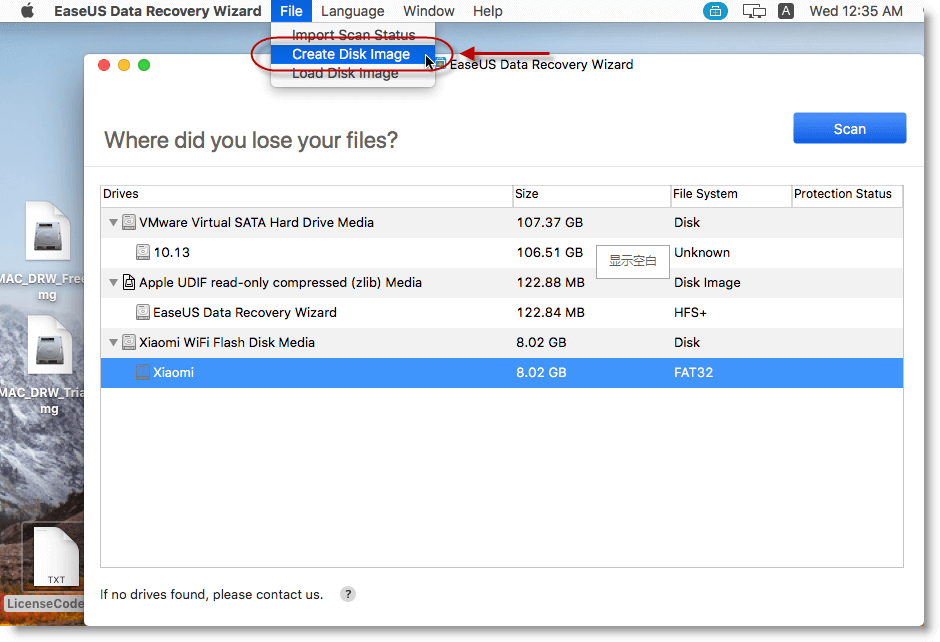
Task: Click the 10.13 volume icon
Action: tap(143, 252)
